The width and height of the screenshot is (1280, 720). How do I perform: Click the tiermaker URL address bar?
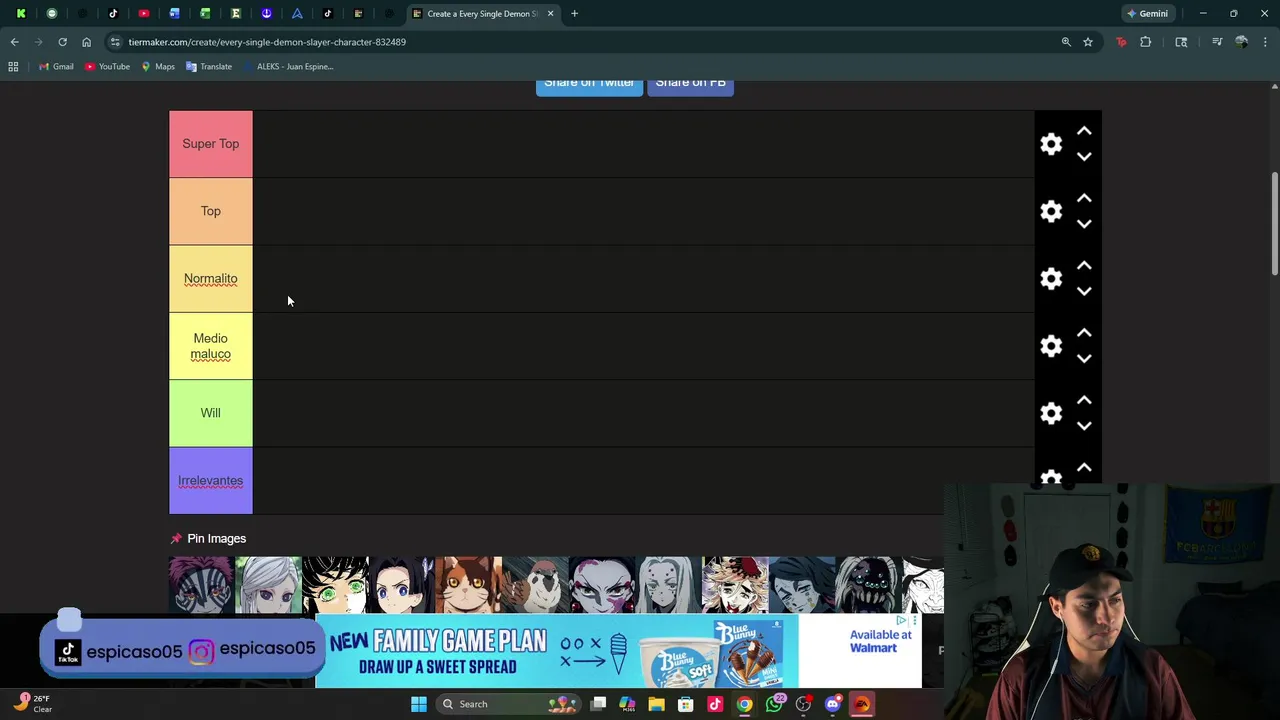tap(580, 42)
